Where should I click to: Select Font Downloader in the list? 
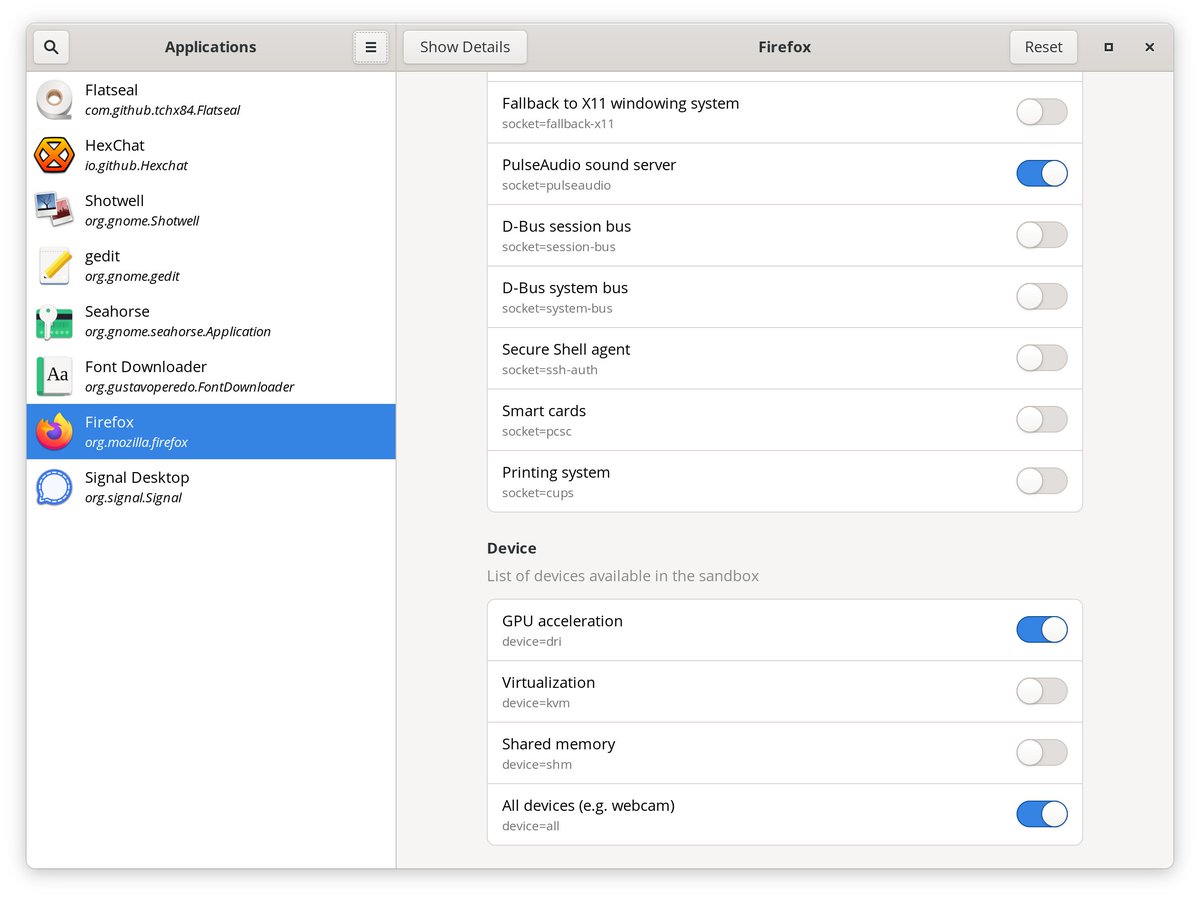click(x=211, y=376)
